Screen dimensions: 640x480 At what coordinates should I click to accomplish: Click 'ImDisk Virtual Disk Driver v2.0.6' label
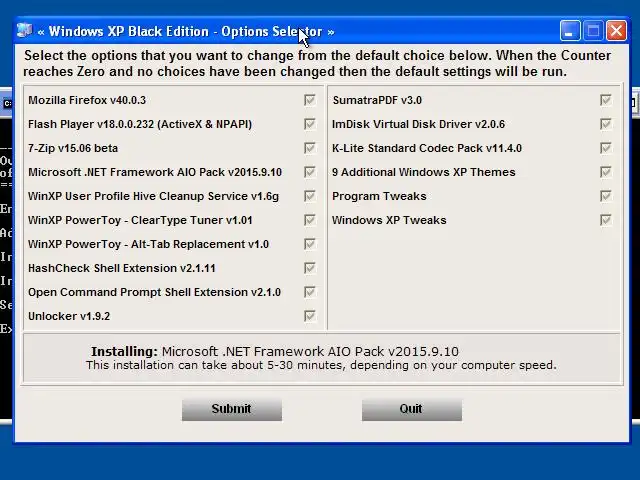(x=418, y=124)
